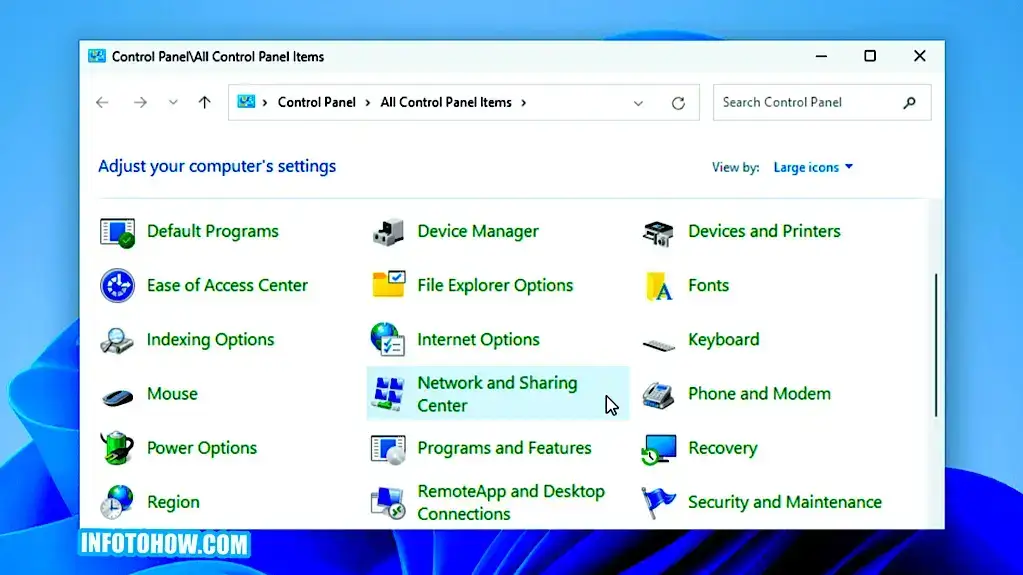This screenshot has width=1023, height=575.
Task: Open the Security and Maintenance flag icon
Action: click(x=658, y=502)
